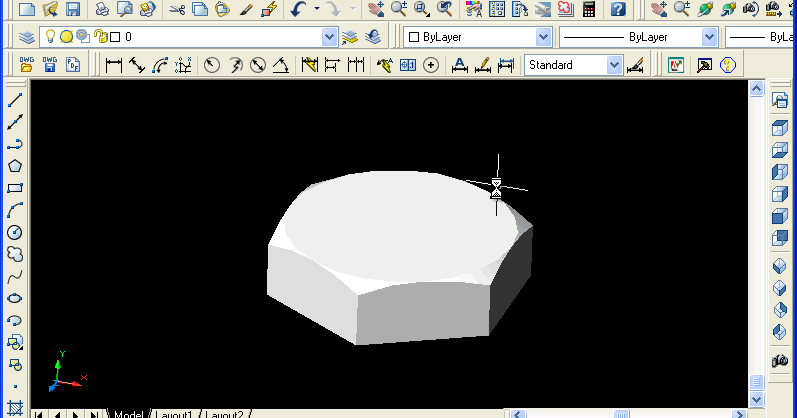Screen dimensions: 797x418
Task: Open the undo history dropdown arrow
Action: 317,9
